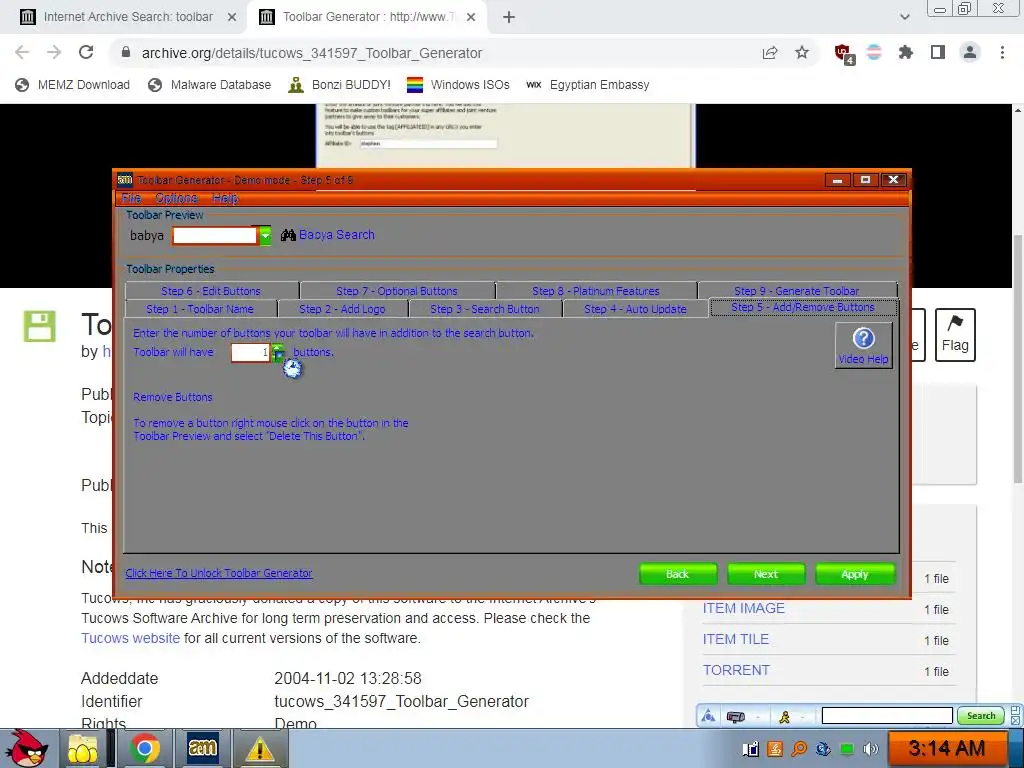Click the green Back button

pyautogui.click(x=678, y=574)
